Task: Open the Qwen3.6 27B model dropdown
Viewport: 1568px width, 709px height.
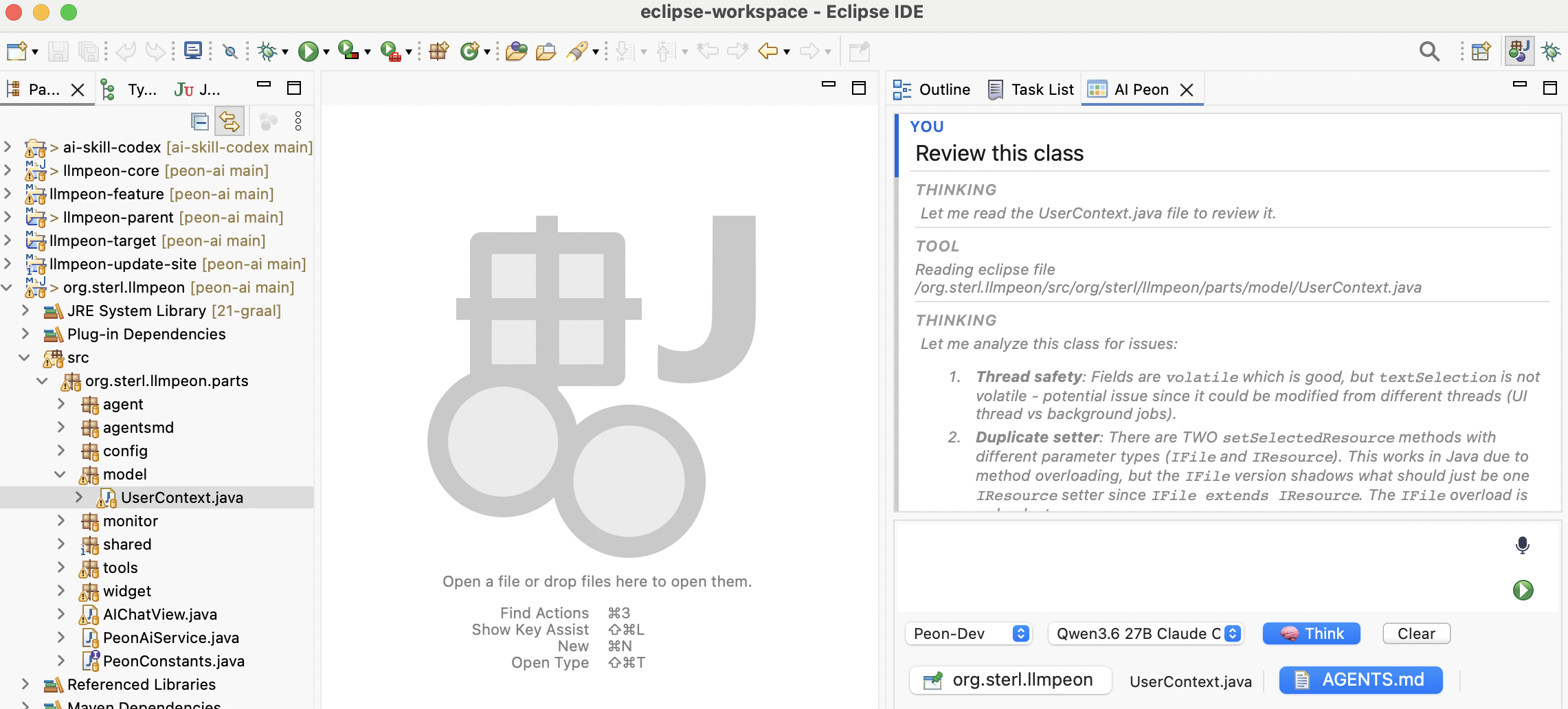Action: coord(1145,633)
